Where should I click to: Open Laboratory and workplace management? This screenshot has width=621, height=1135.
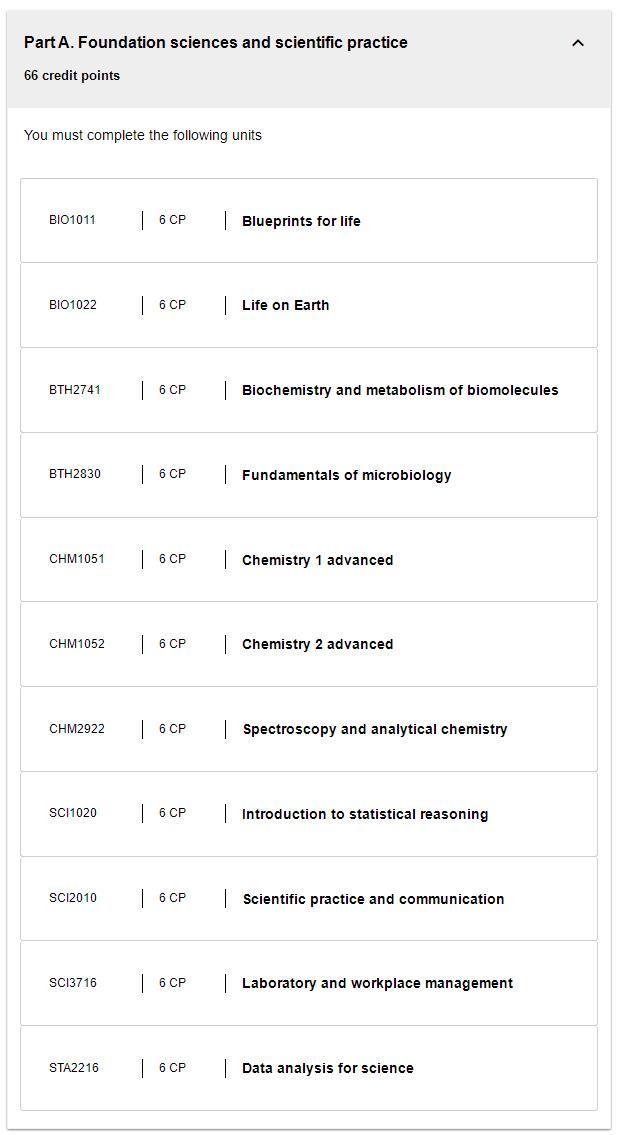click(x=309, y=983)
